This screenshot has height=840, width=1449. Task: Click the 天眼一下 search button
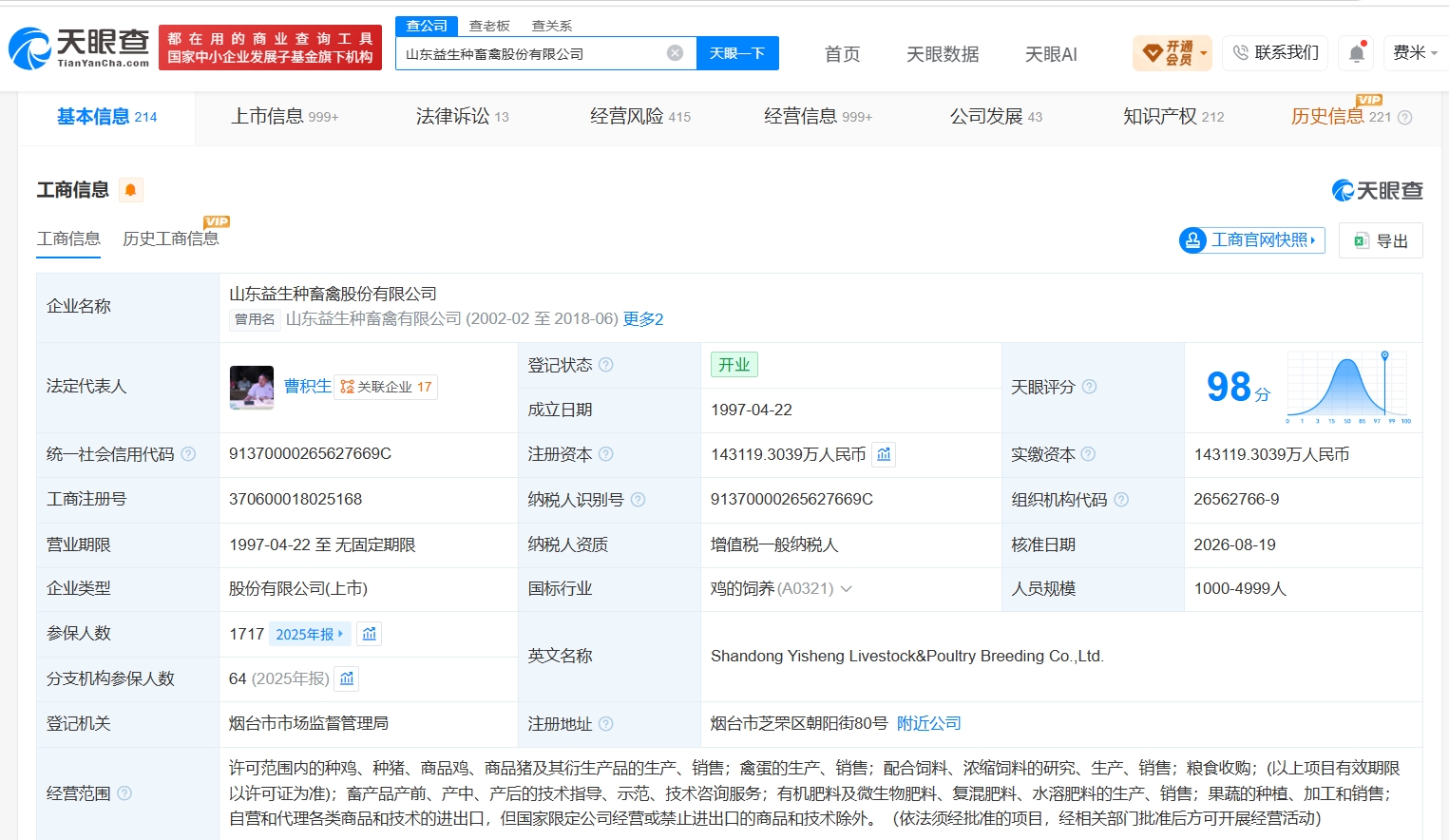click(737, 53)
